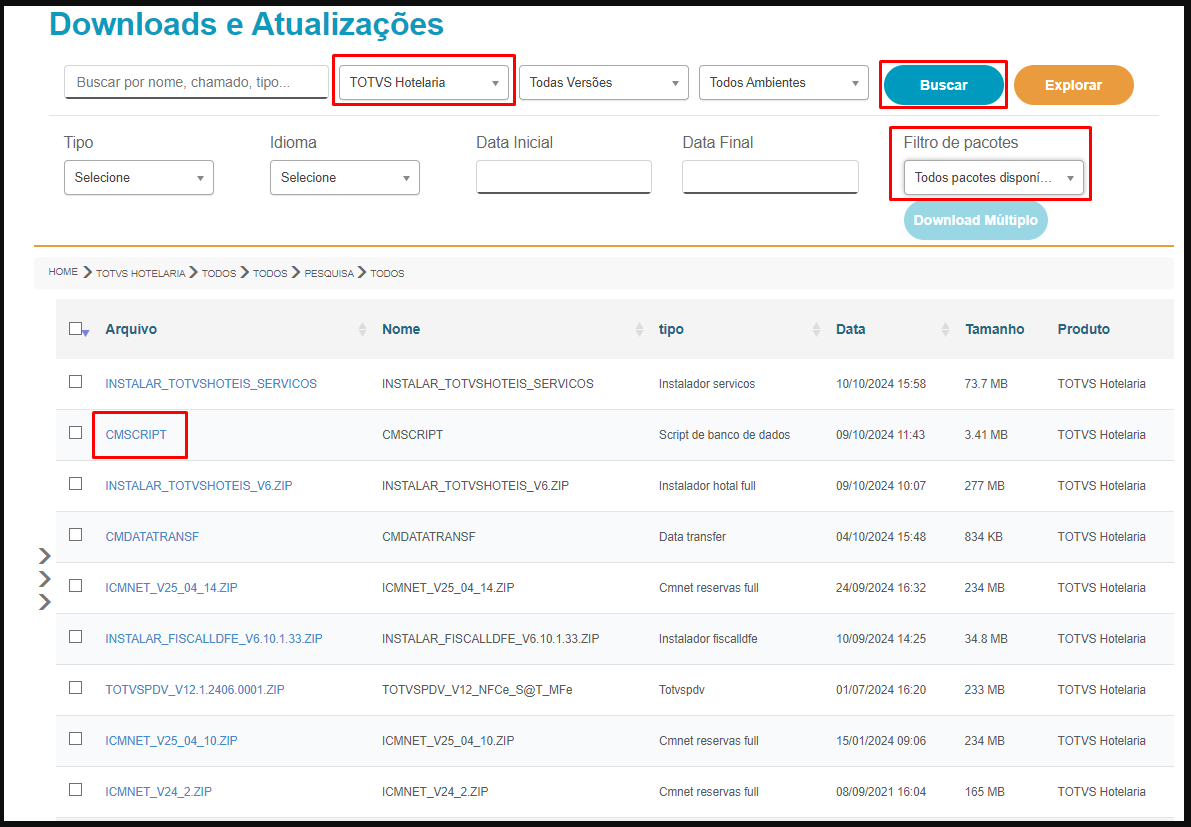
Task: Open the Tipo Selecione dropdown
Action: coord(139,178)
